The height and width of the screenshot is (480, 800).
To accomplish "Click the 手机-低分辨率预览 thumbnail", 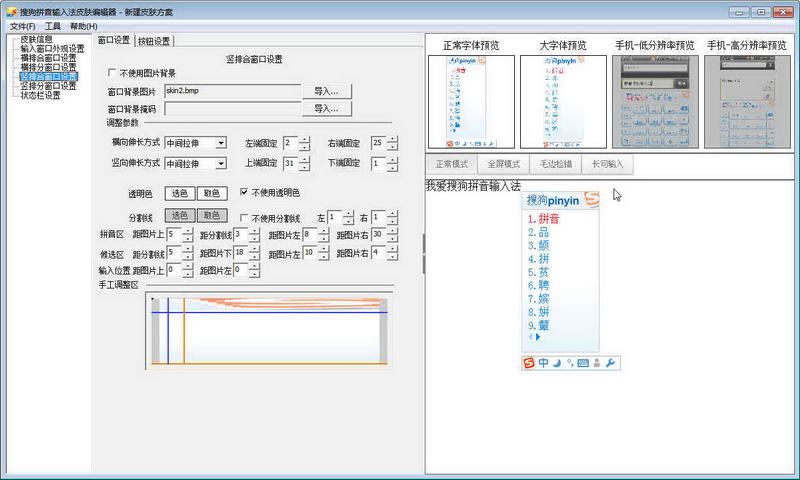I will [655, 102].
